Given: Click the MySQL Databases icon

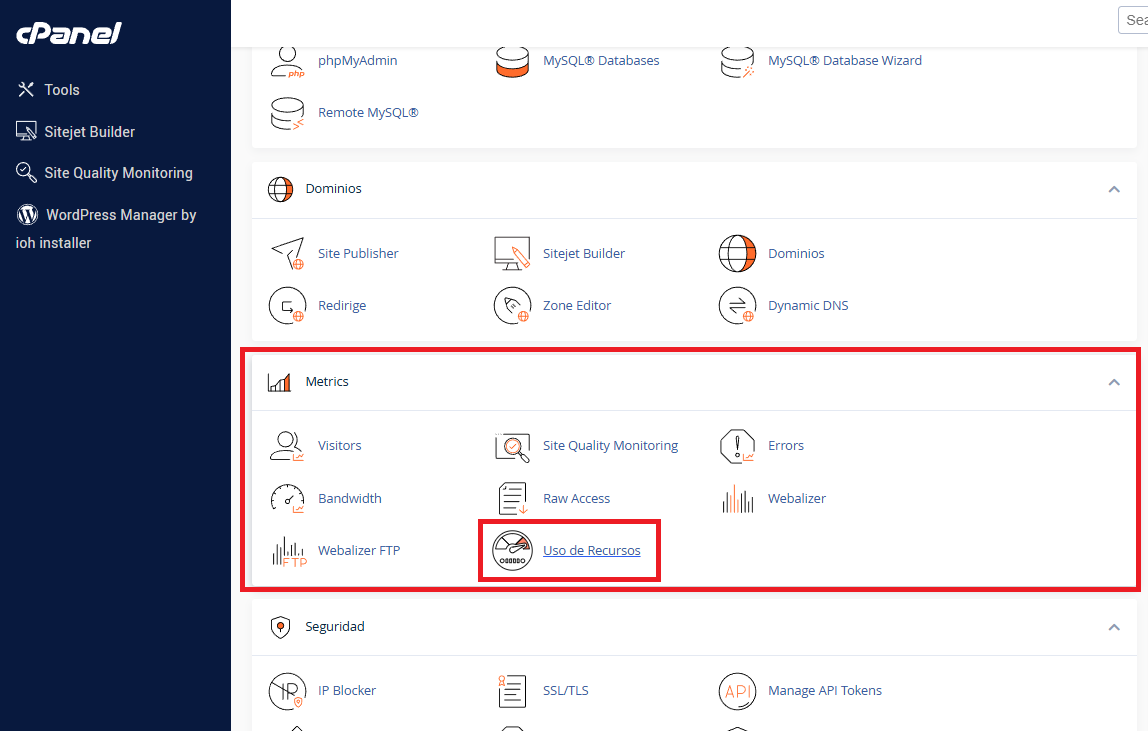Looking at the screenshot, I should click(x=512, y=62).
